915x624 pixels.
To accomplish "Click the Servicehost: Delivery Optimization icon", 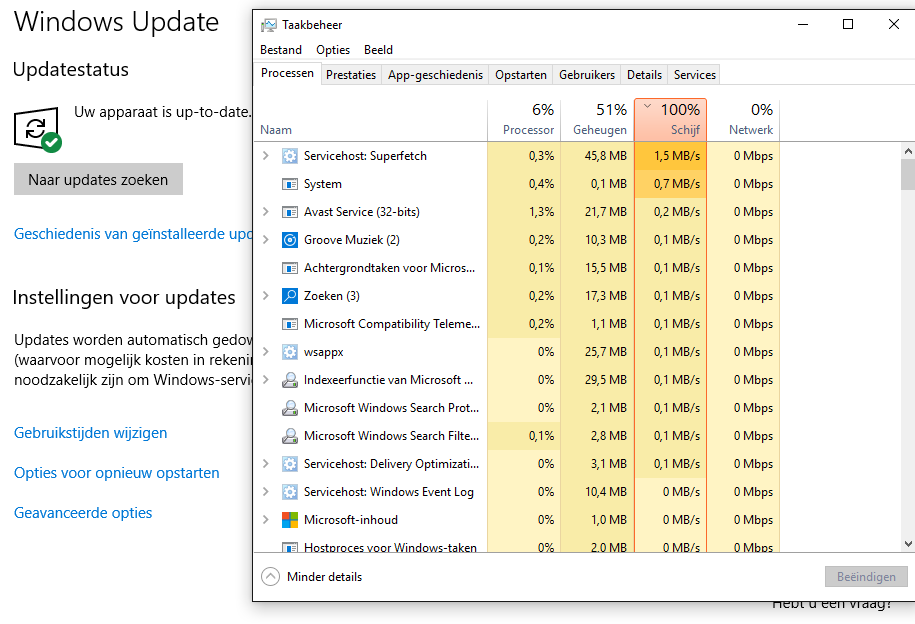I will pos(289,464).
